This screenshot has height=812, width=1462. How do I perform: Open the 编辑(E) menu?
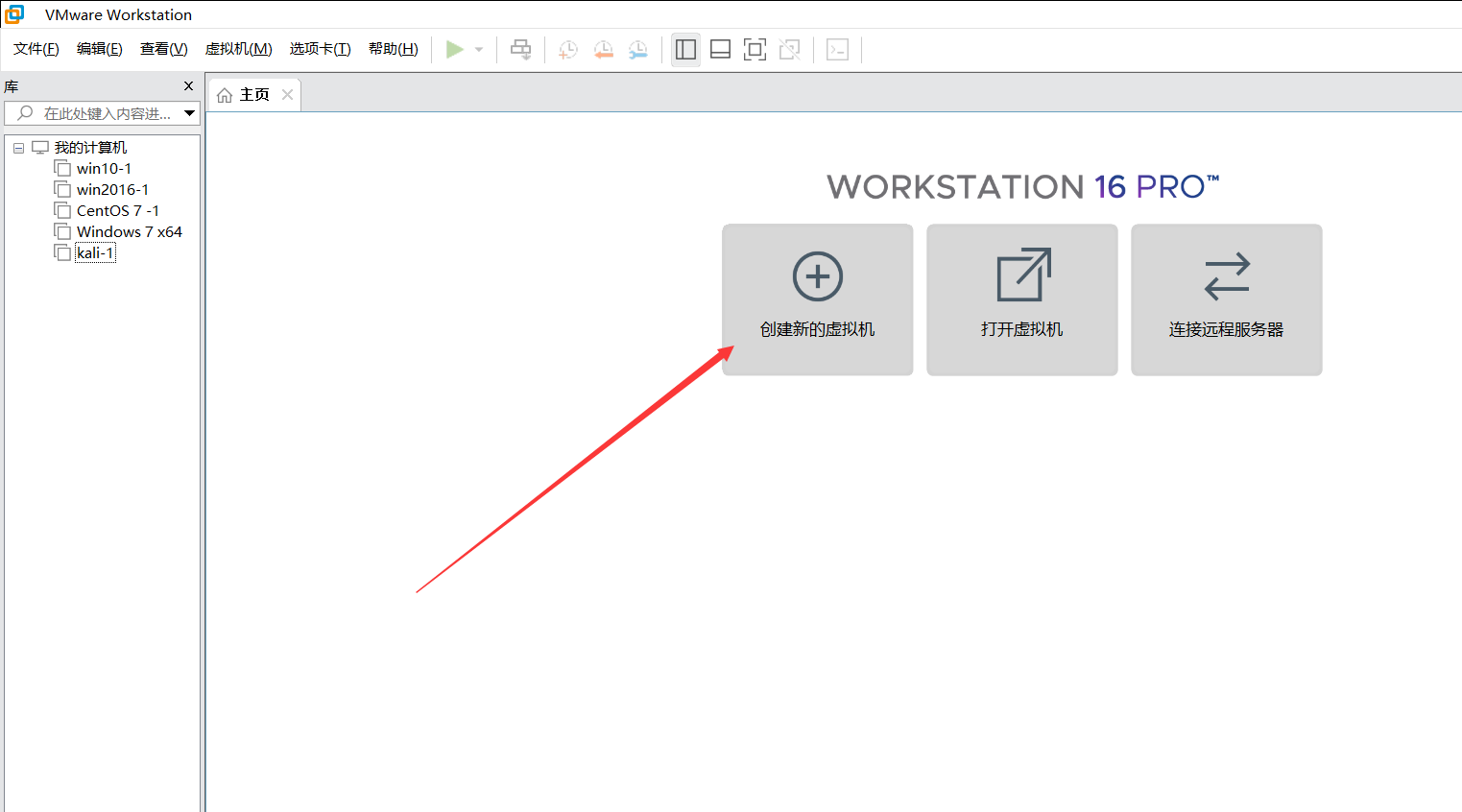pyautogui.click(x=100, y=49)
